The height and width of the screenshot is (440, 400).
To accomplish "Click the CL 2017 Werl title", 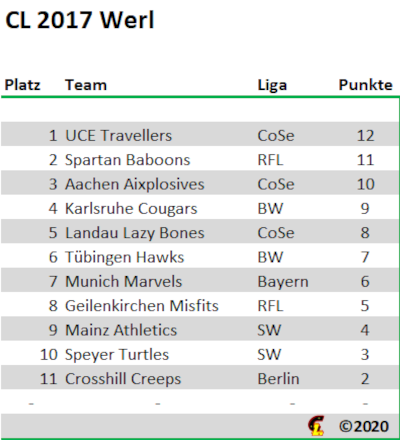I will [x=80, y=20].
